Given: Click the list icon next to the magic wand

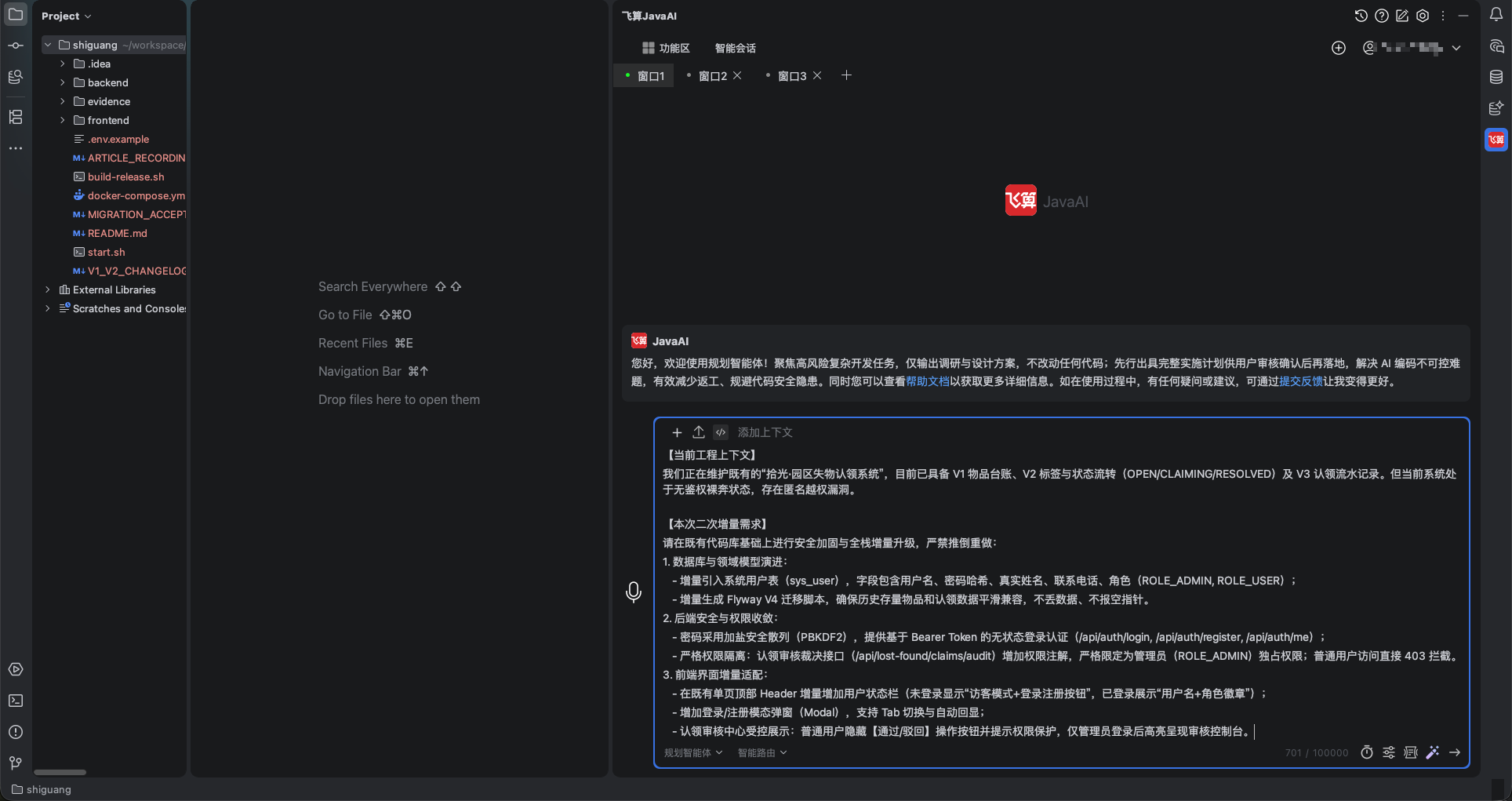Looking at the screenshot, I should [x=1411, y=752].
